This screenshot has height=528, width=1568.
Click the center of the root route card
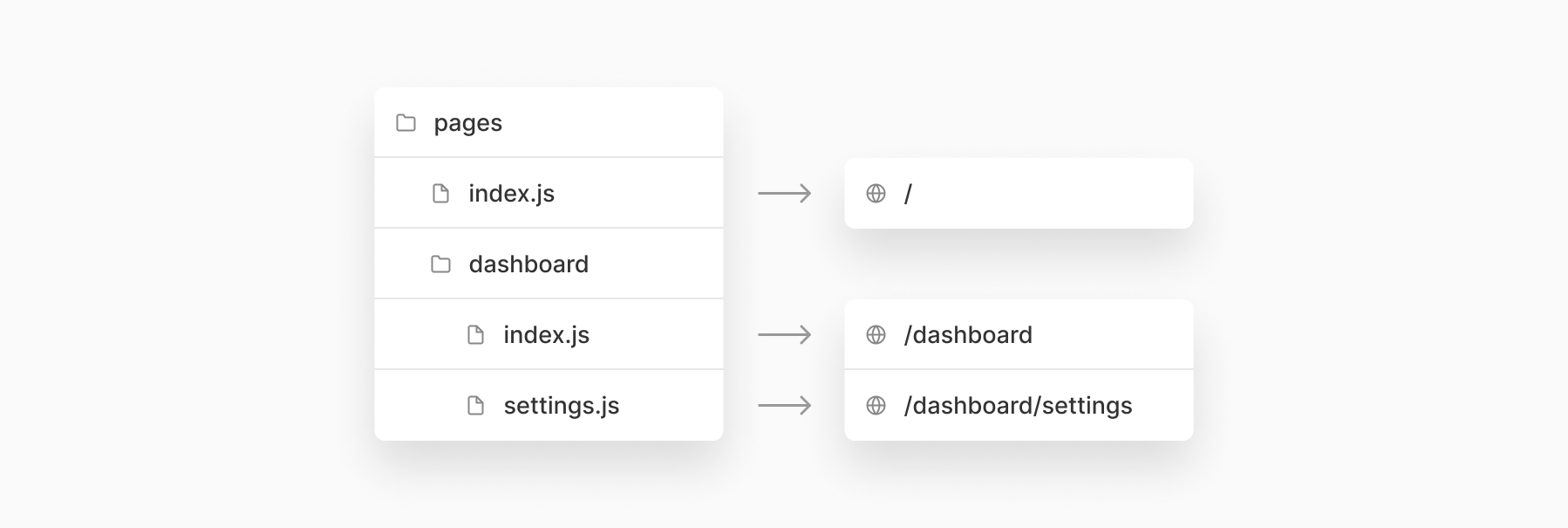point(1019,193)
